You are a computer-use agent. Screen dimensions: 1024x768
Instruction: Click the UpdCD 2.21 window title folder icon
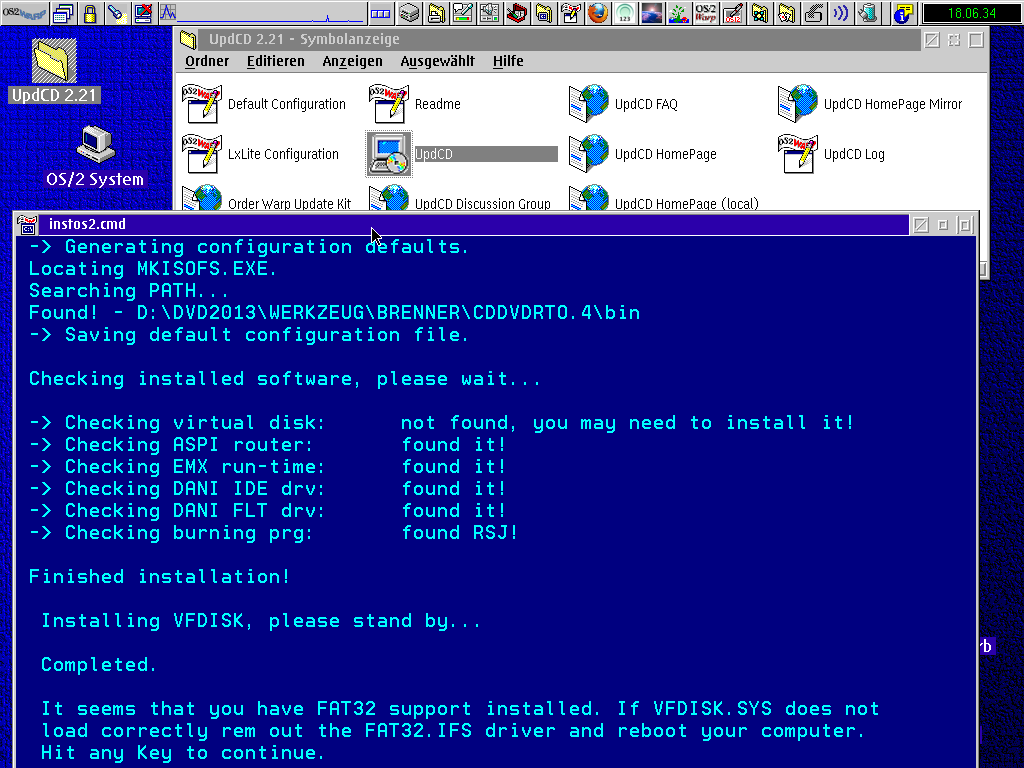click(x=188, y=40)
